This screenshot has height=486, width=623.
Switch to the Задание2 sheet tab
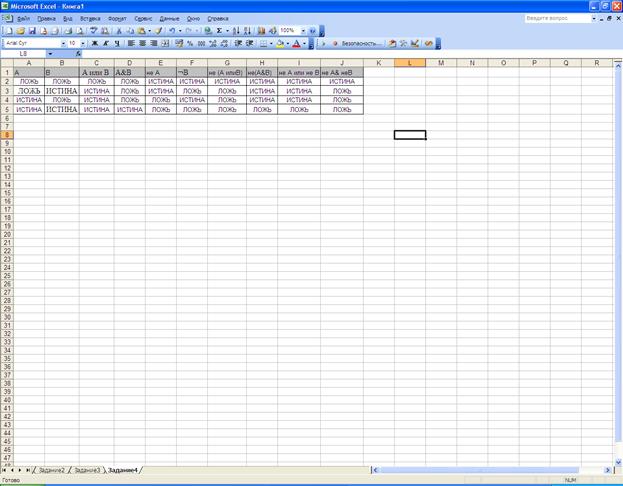(52, 470)
